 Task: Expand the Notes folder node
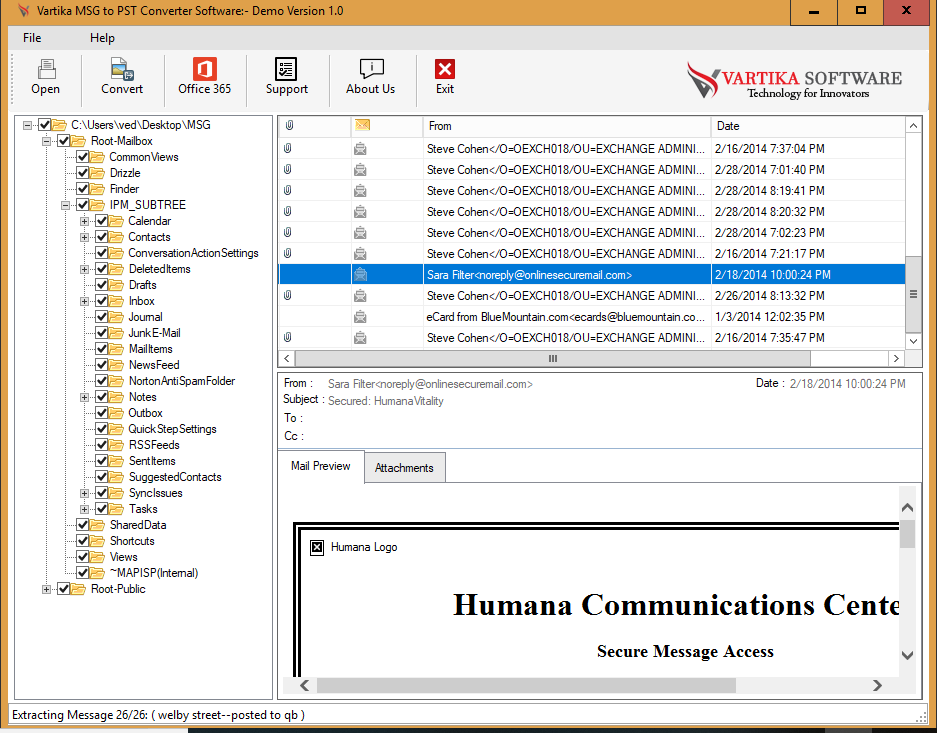point(85,397)
